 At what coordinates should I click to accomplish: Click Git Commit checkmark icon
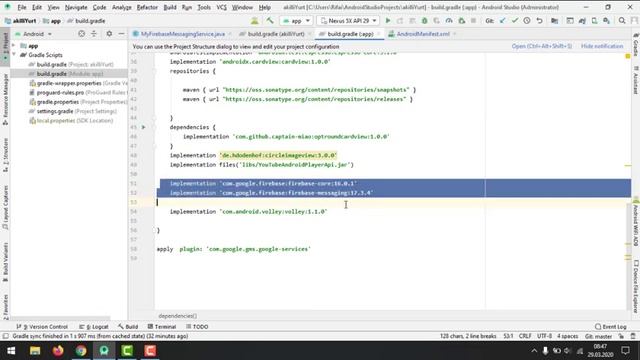[x=515, y=21]
